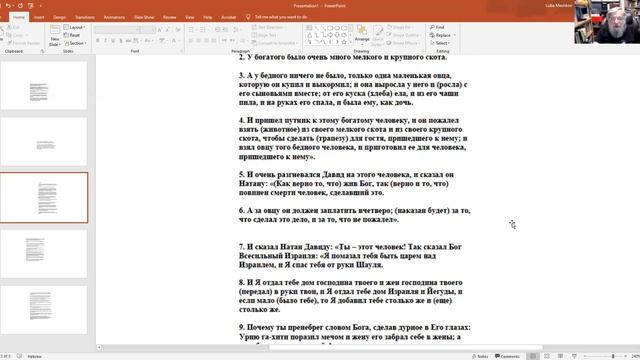Click the Bullets list icon

tap(192, 30)
